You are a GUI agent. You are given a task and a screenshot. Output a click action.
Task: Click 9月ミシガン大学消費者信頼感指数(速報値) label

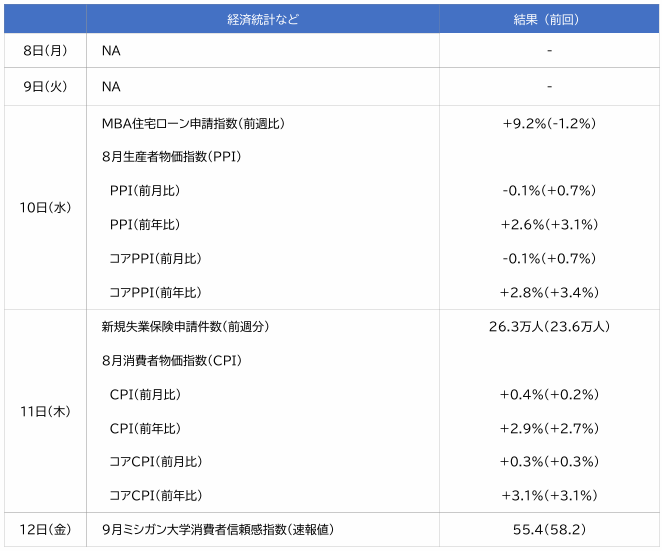point(218,529)
